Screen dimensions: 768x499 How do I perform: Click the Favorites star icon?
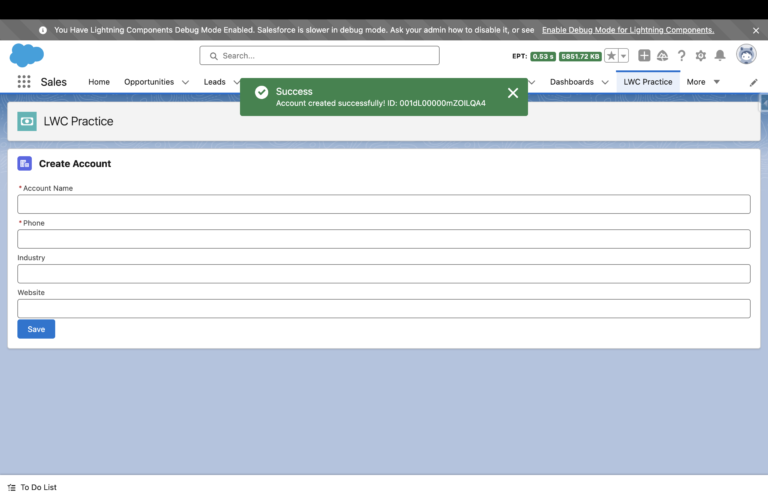611,56
